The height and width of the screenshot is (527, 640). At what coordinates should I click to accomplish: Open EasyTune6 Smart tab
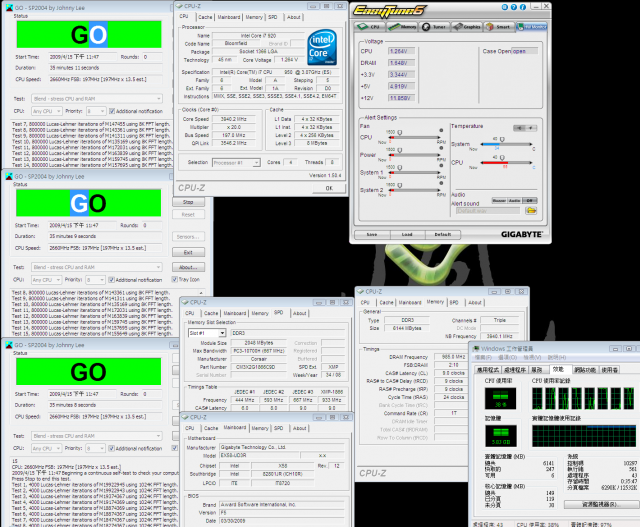498,27
